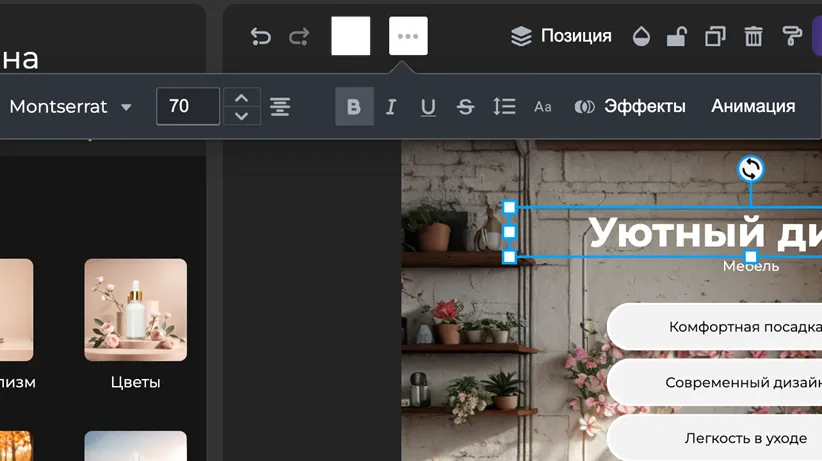Toggle the lock icon for the element
822x461 pixels.
pyautogui.click(x=677, y=36)
